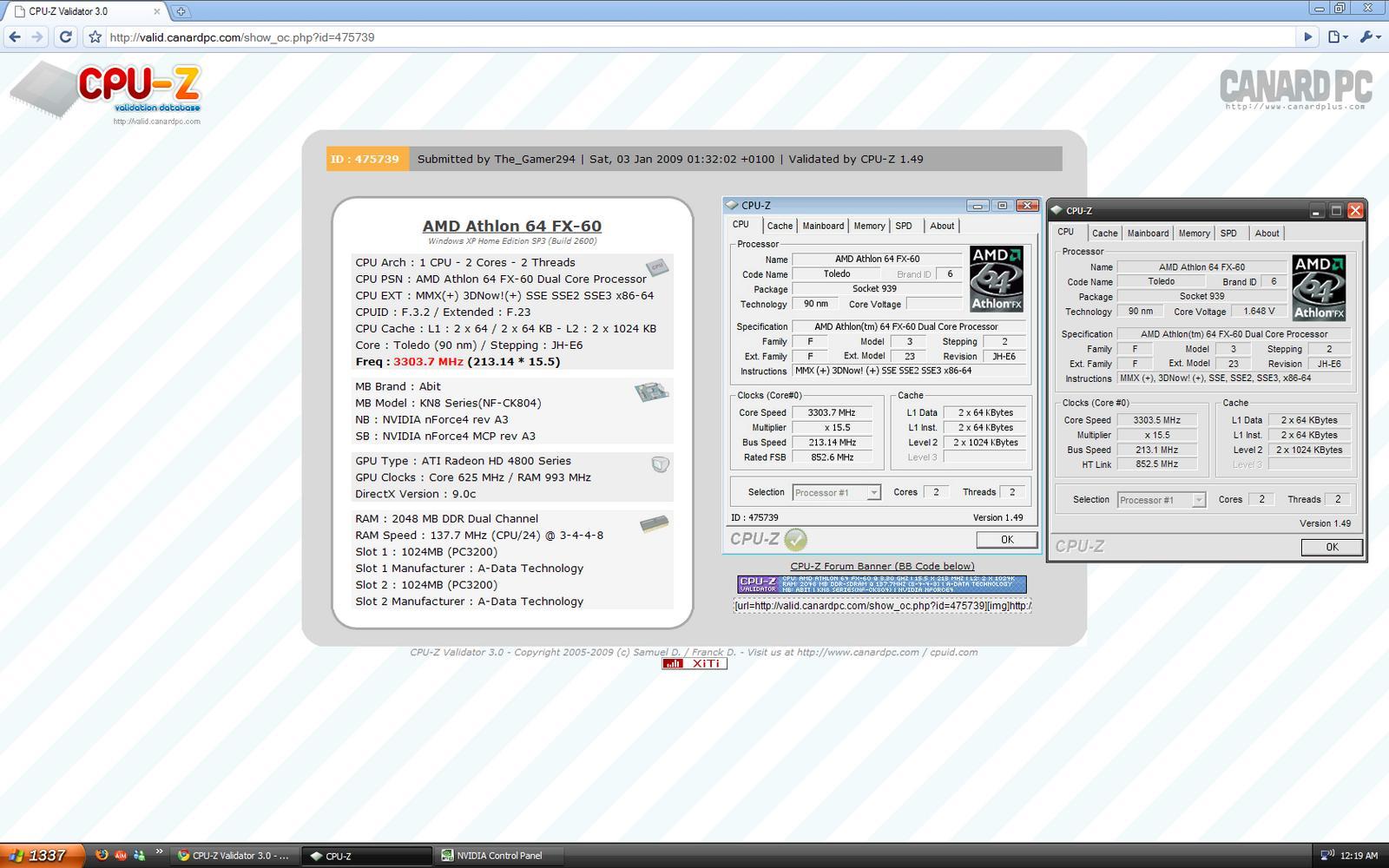Switch to About tab in dark CPU-Z window
The image size is (1389, 868).
[x=1267, y=233]
